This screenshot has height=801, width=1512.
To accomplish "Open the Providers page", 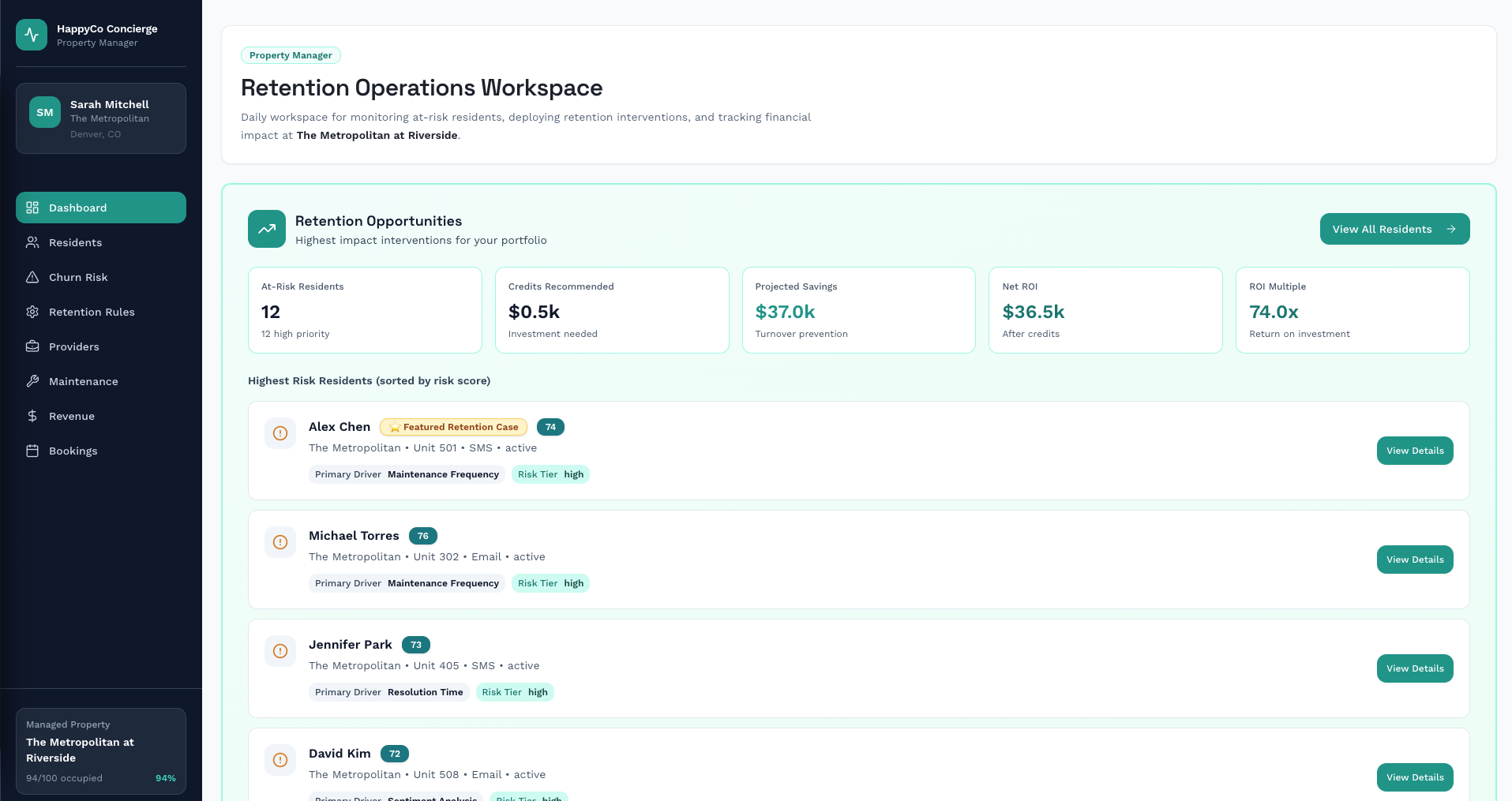I will pyautogui.click(x=101, y=346).
